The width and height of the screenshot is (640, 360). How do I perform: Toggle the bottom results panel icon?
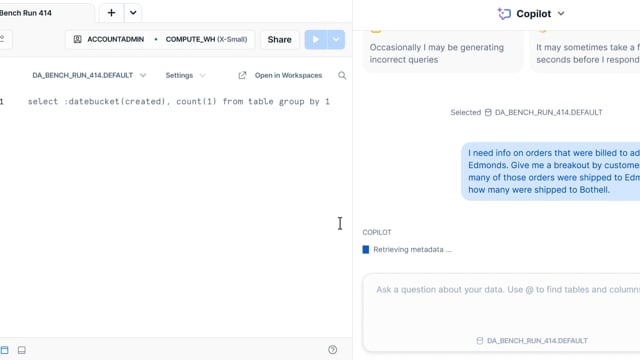point(22,350)
